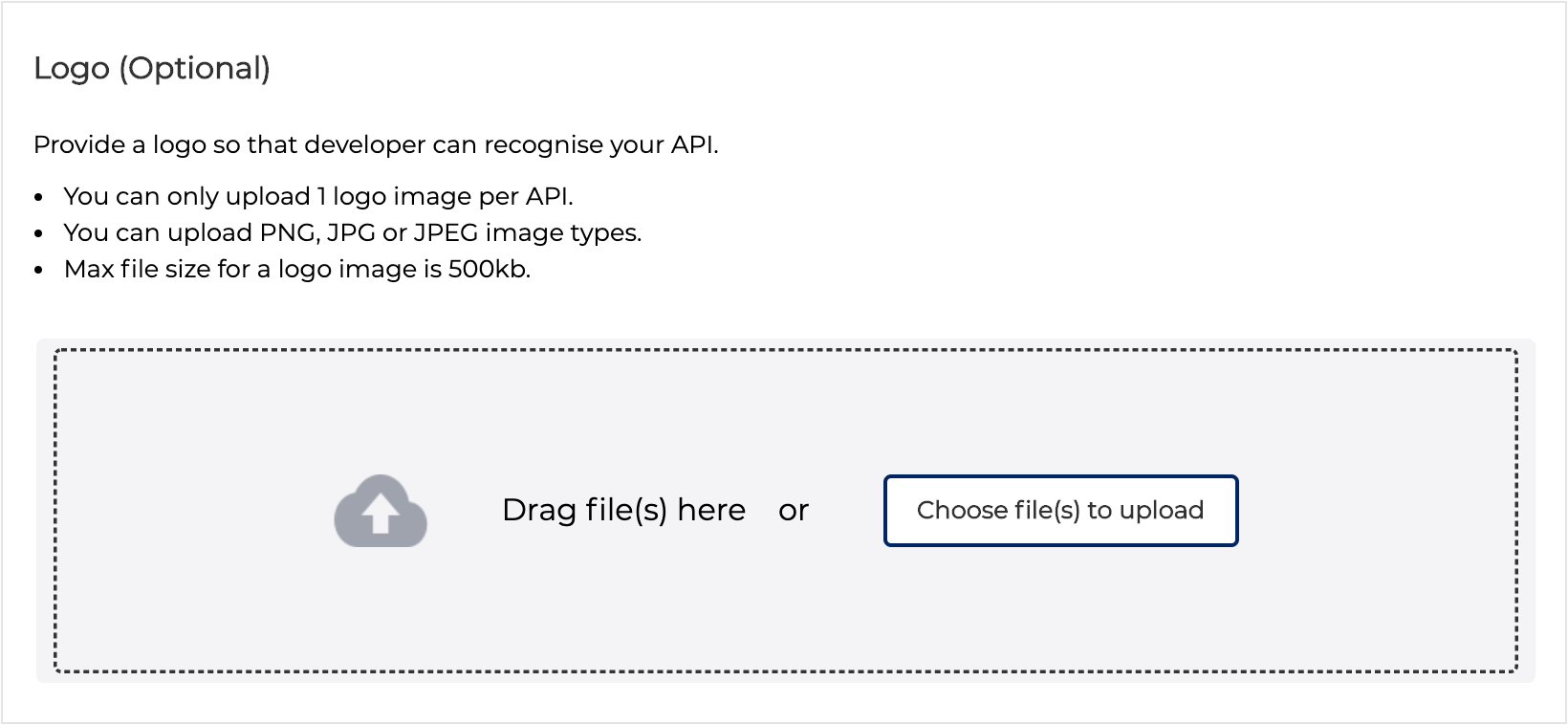Click the '1 logo image per API' rule
This screenshot has height=725, width=1568.
pyautogui.click(x=318, y=196)
